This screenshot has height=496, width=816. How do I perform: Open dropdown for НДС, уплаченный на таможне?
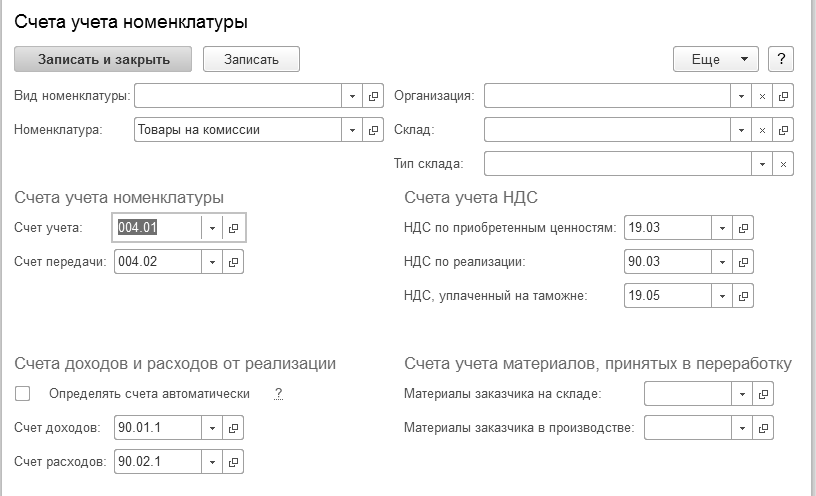click(x=722, y=296)
